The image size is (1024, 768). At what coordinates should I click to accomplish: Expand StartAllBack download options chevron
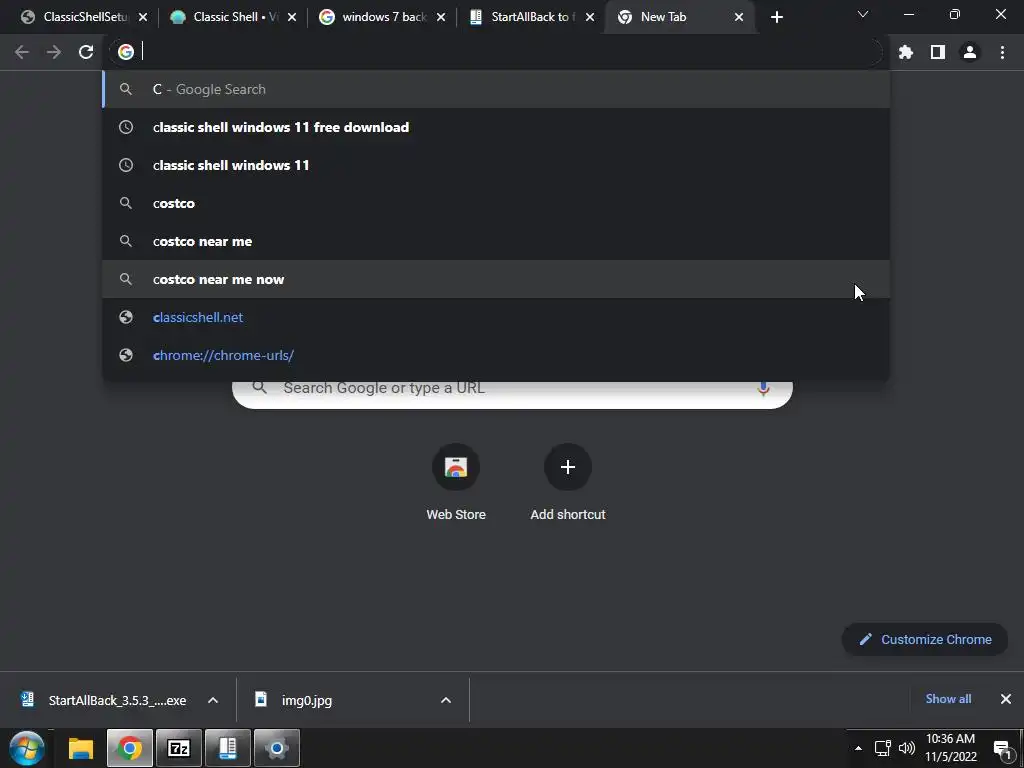(213, 700)
